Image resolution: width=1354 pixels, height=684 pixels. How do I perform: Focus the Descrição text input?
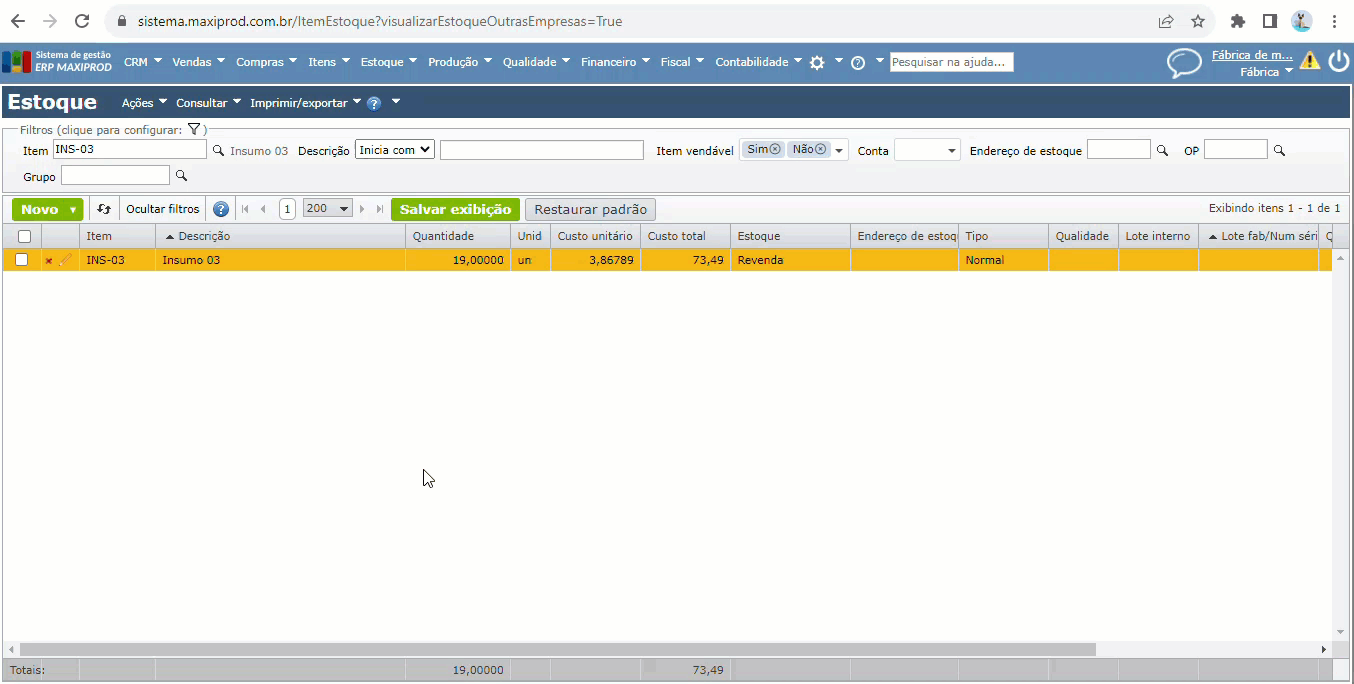coord(542,150)
